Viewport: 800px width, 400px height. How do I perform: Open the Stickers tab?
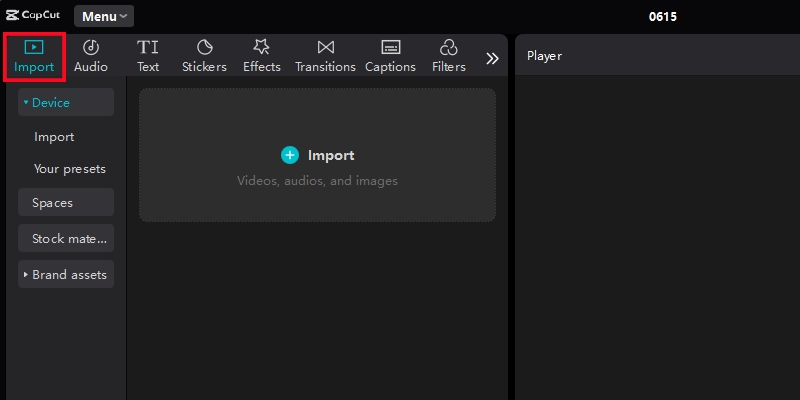tap(204, 57)
